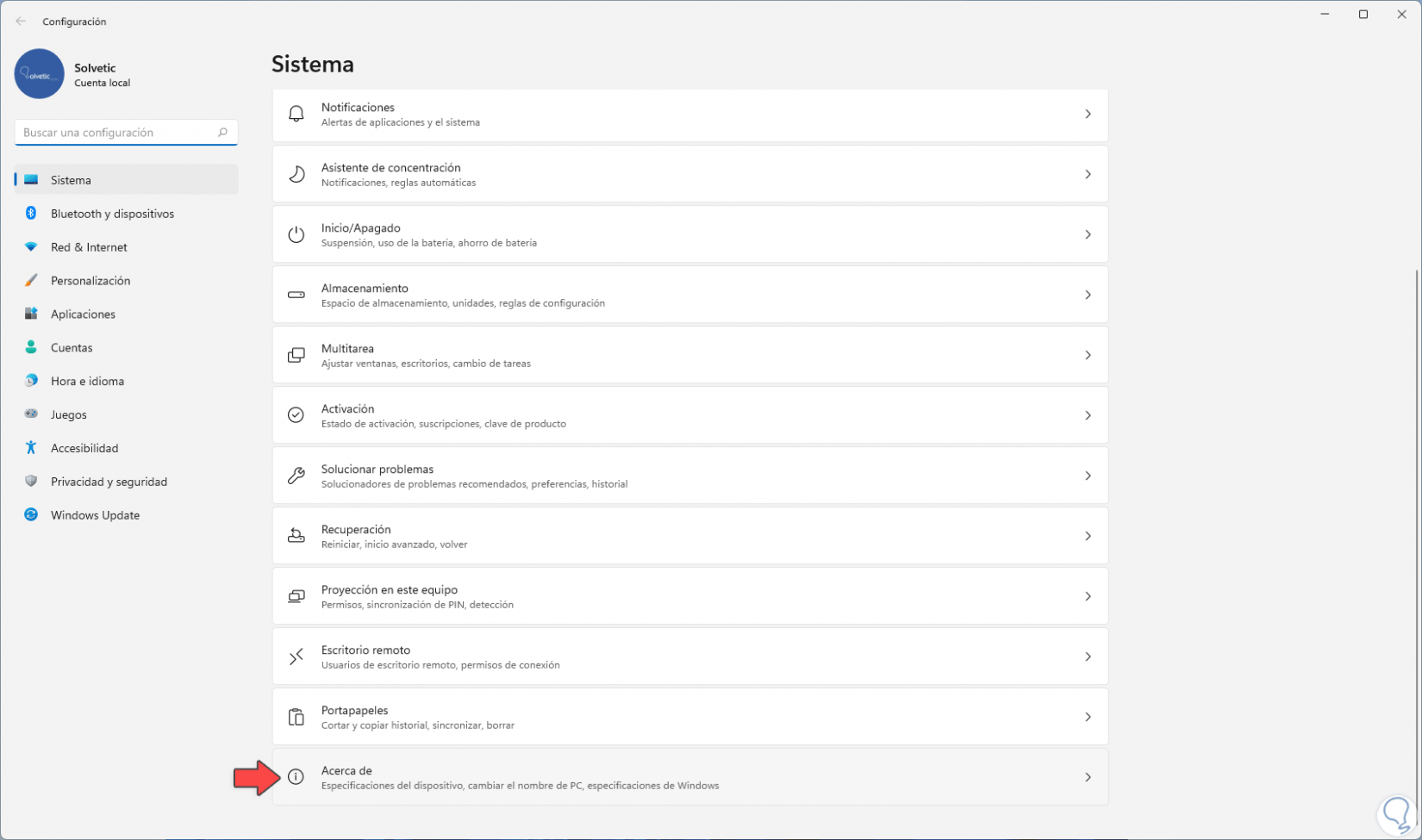Click the Escritorio remoto icon

click(x=296, y=656)
